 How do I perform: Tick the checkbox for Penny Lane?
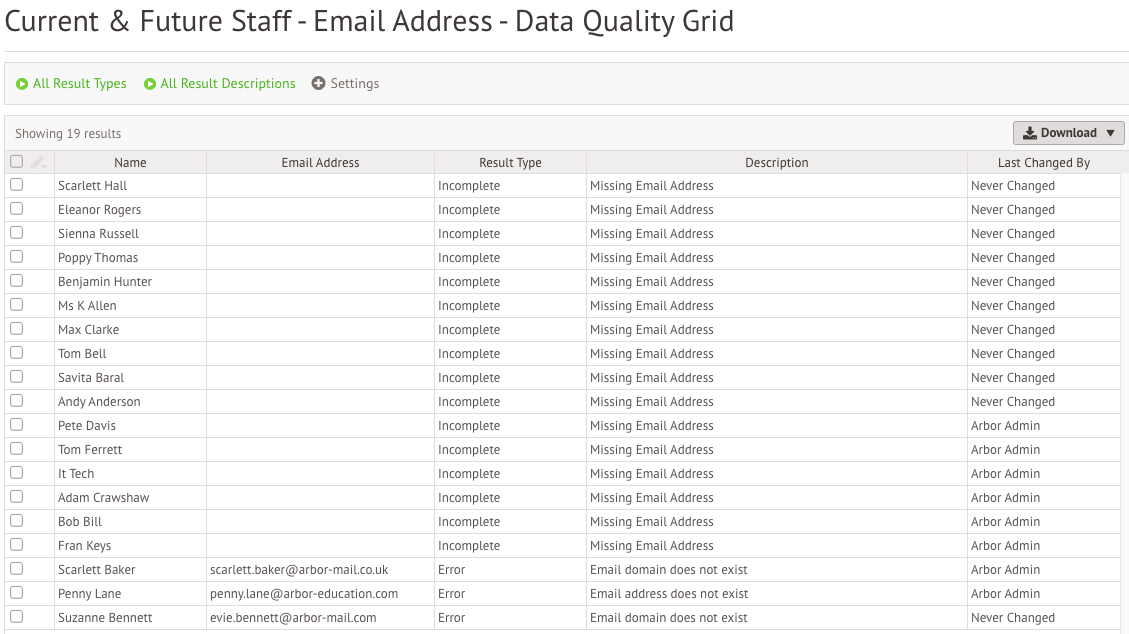[17, 592]
